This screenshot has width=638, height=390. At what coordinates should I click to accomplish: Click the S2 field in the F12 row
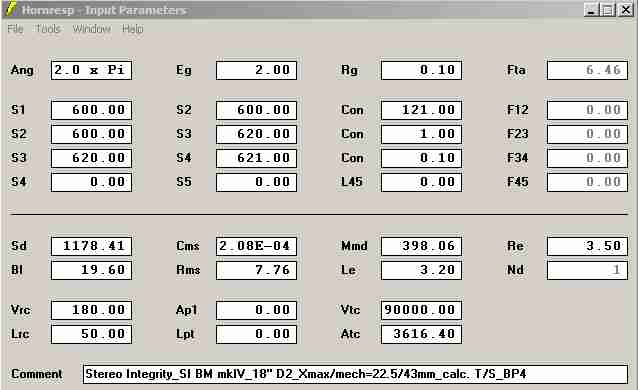[256, 110]
